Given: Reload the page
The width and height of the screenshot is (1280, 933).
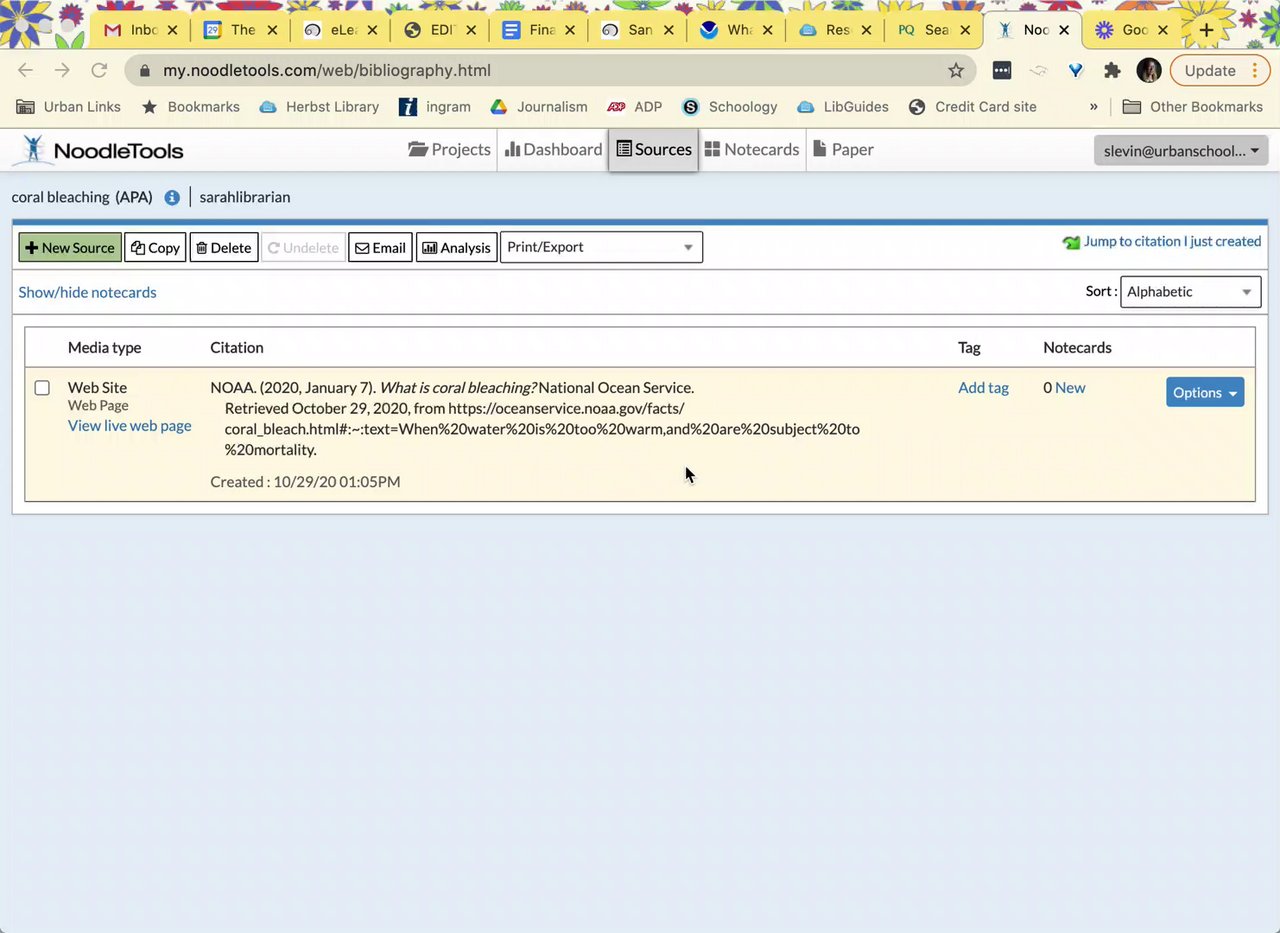Looking at the screenshot, I should [x=99, y=71].
